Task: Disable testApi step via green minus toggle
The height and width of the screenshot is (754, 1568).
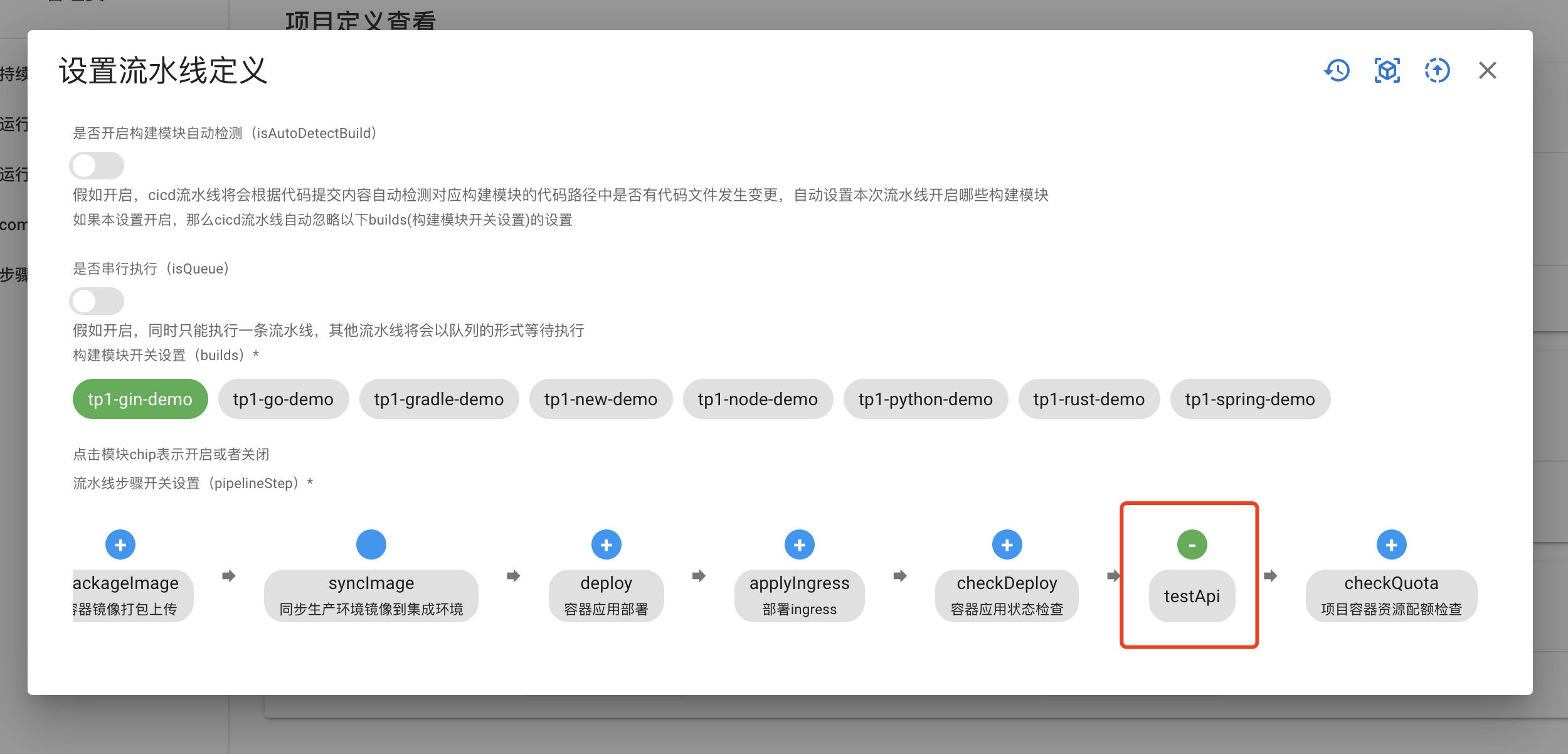Action: (1192, 544)
